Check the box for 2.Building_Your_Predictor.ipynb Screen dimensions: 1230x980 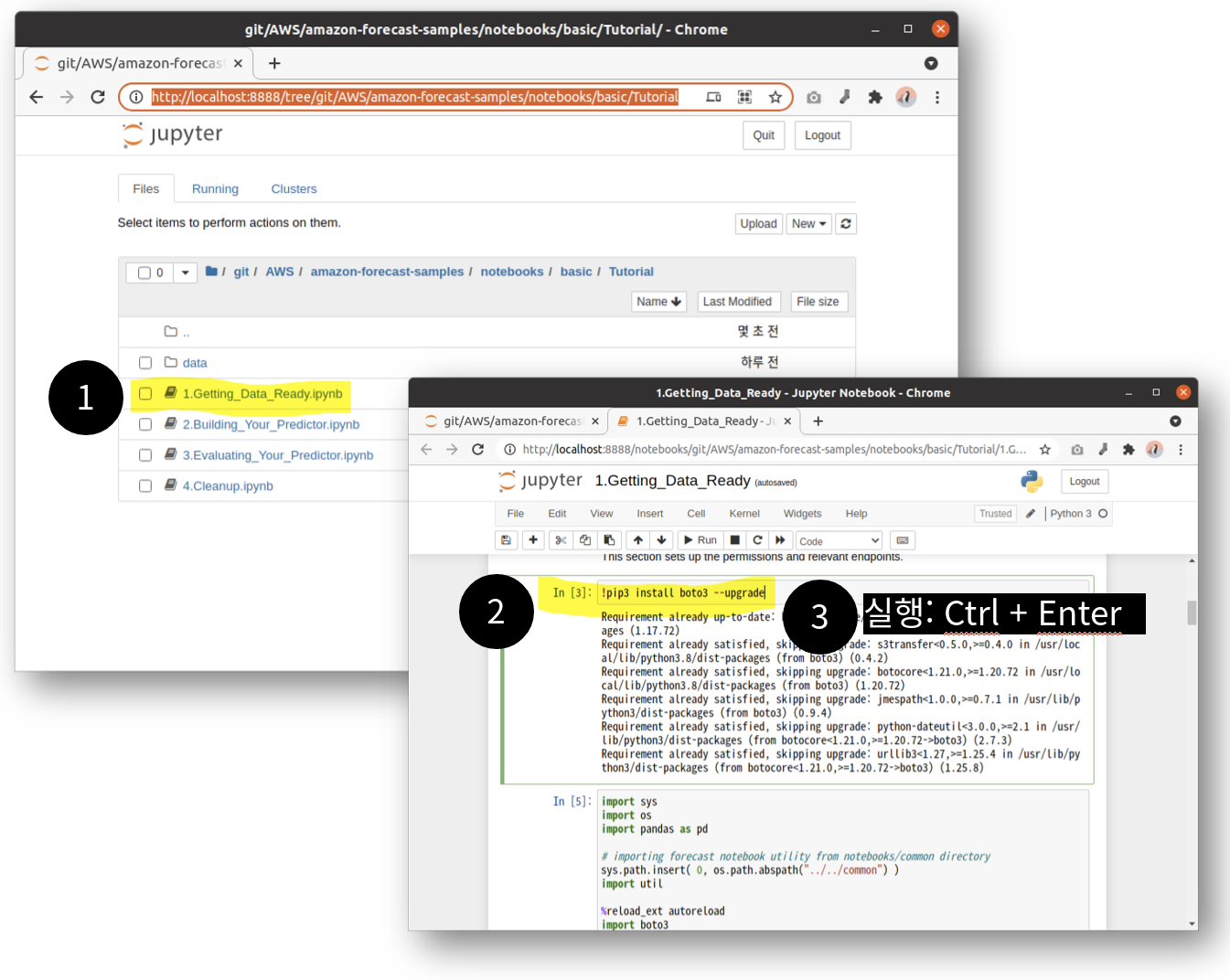(145, 424)
